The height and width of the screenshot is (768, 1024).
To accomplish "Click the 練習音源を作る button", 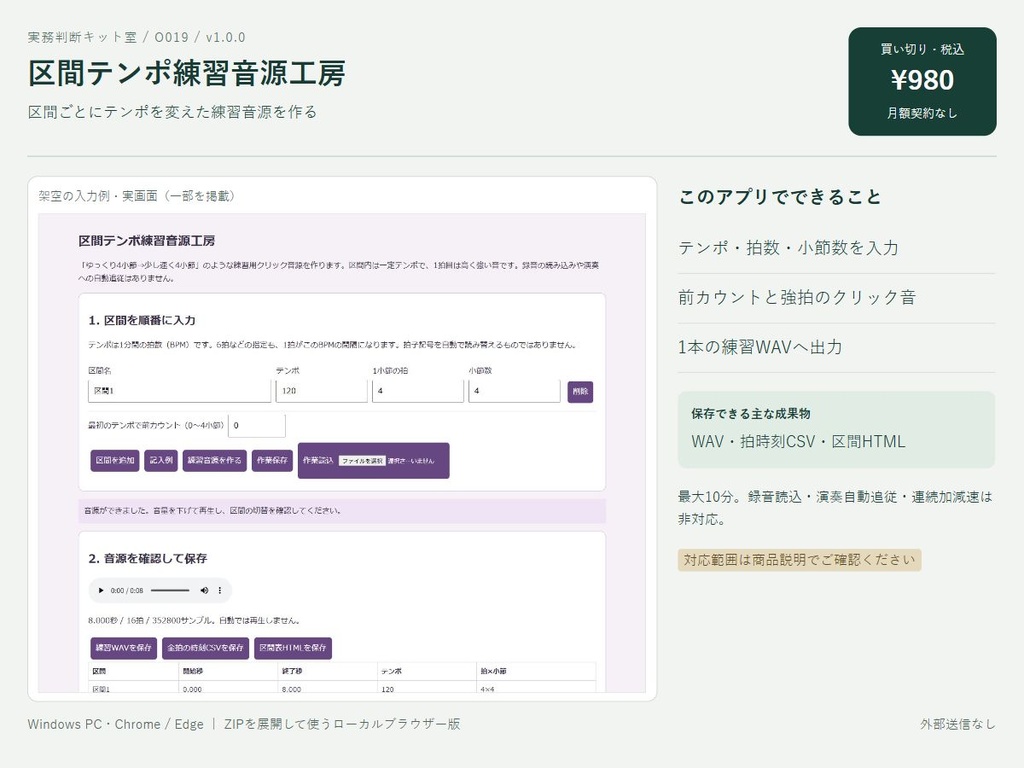I will (214, 460).
